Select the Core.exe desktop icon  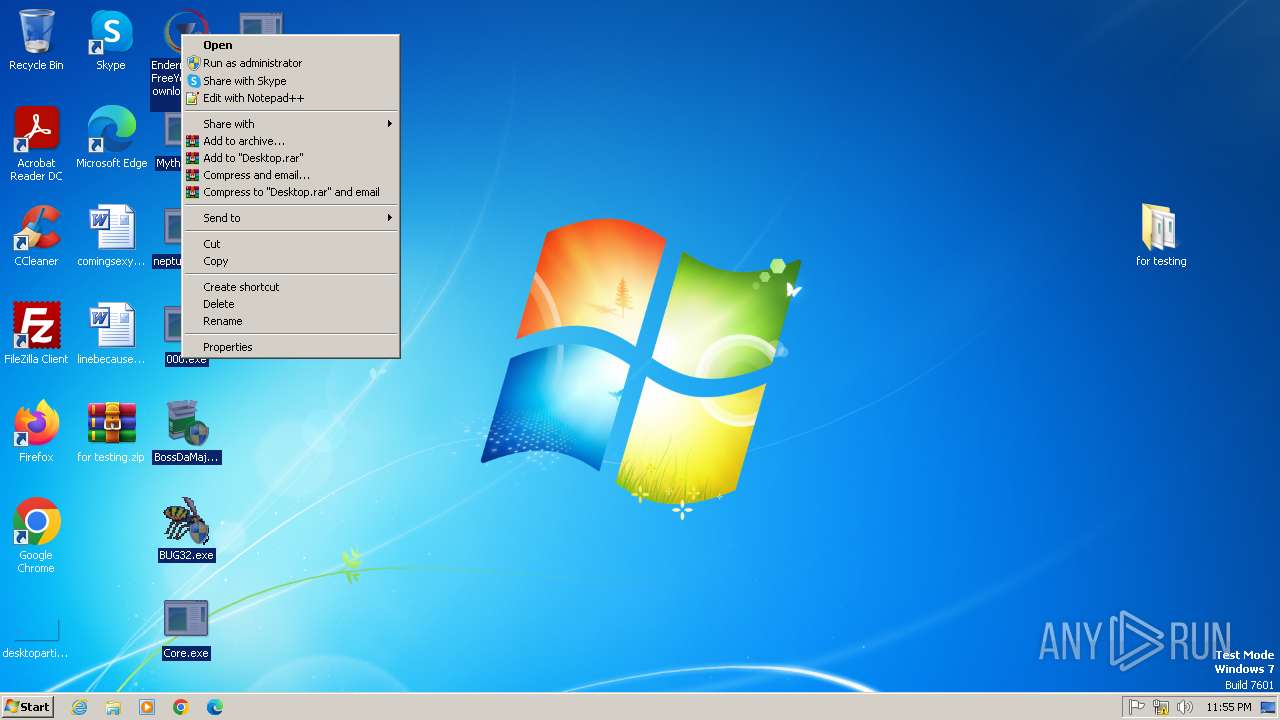186,628
